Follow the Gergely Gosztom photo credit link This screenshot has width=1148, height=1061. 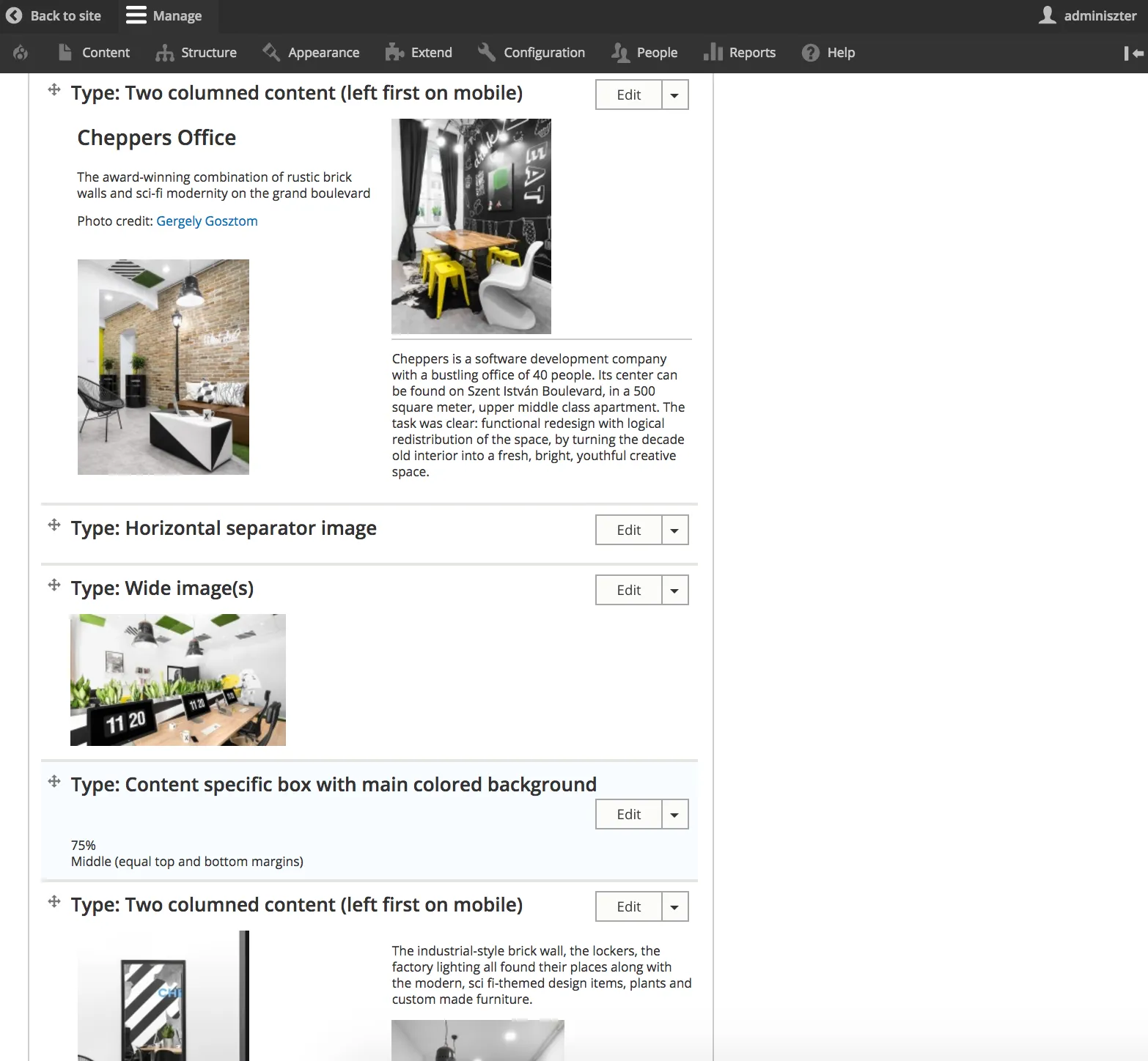[207, 221]
